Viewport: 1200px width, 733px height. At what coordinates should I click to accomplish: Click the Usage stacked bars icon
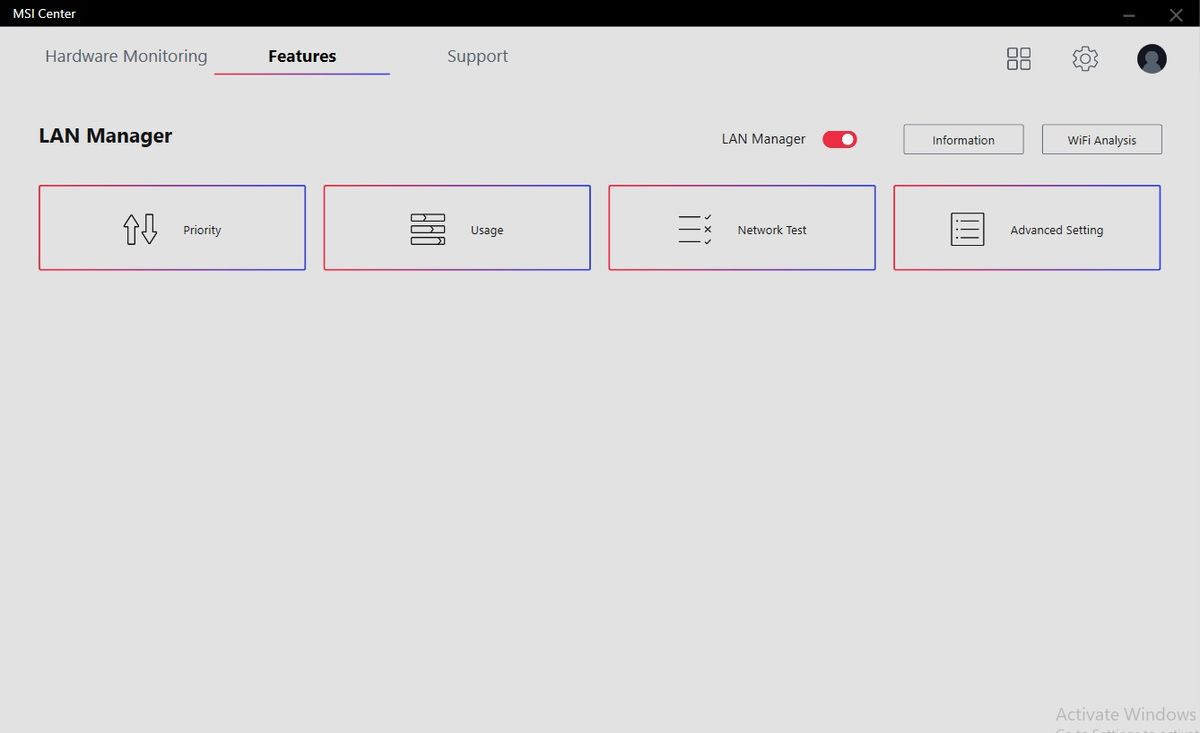(x=428, y=229)
